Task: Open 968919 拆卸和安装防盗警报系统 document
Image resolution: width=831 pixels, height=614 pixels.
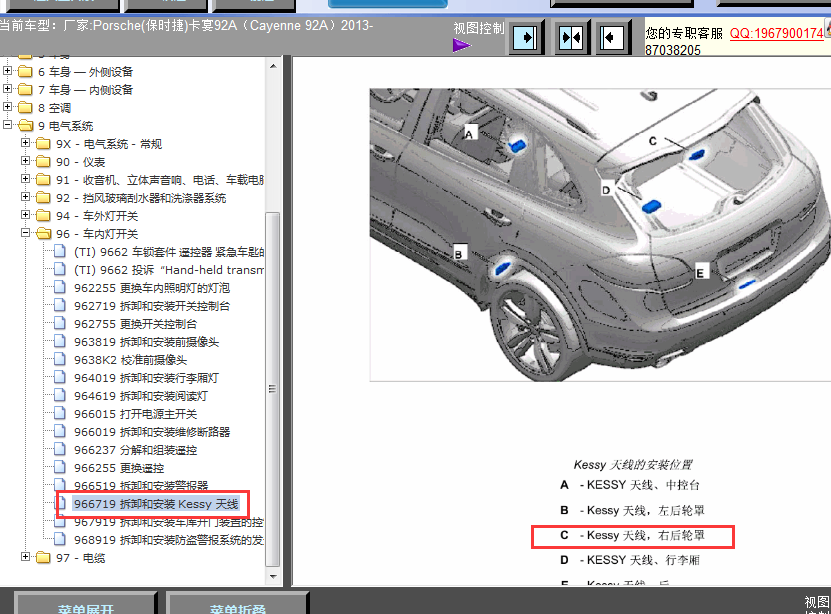Action: coord(169,540)
